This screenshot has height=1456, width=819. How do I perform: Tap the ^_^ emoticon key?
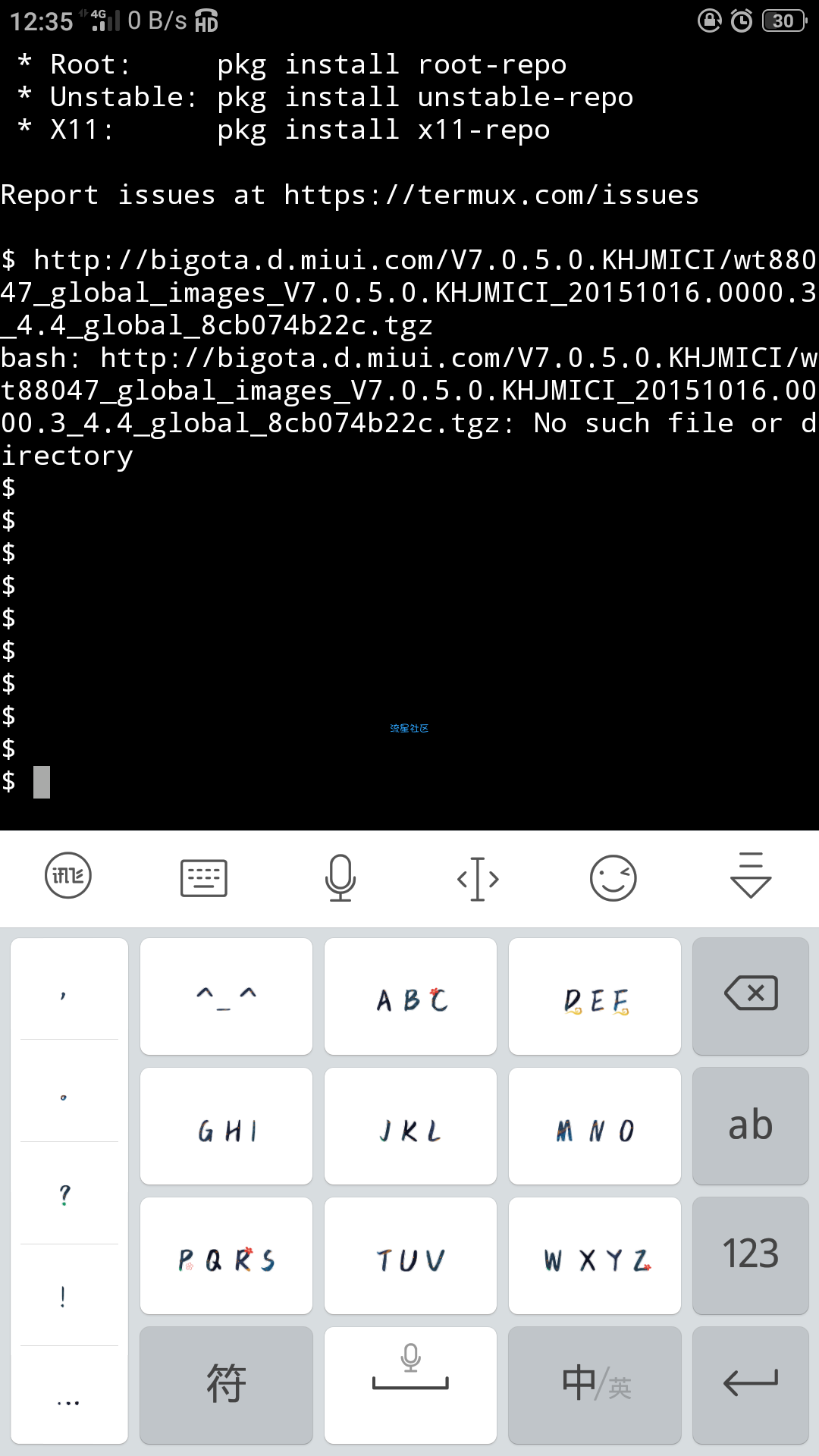pyautogui.click(x=226, y=996)
